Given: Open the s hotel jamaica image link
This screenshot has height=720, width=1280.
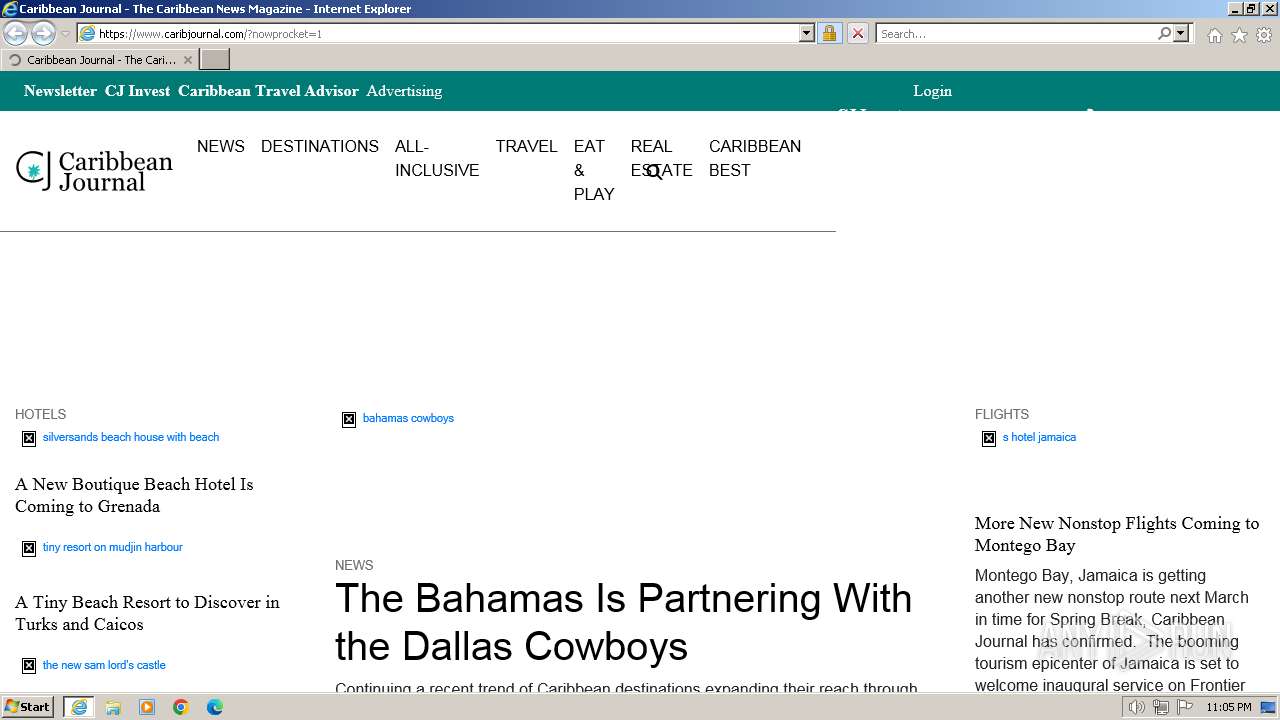Looking at the screenshot, I should click(x=1029, y=437).
